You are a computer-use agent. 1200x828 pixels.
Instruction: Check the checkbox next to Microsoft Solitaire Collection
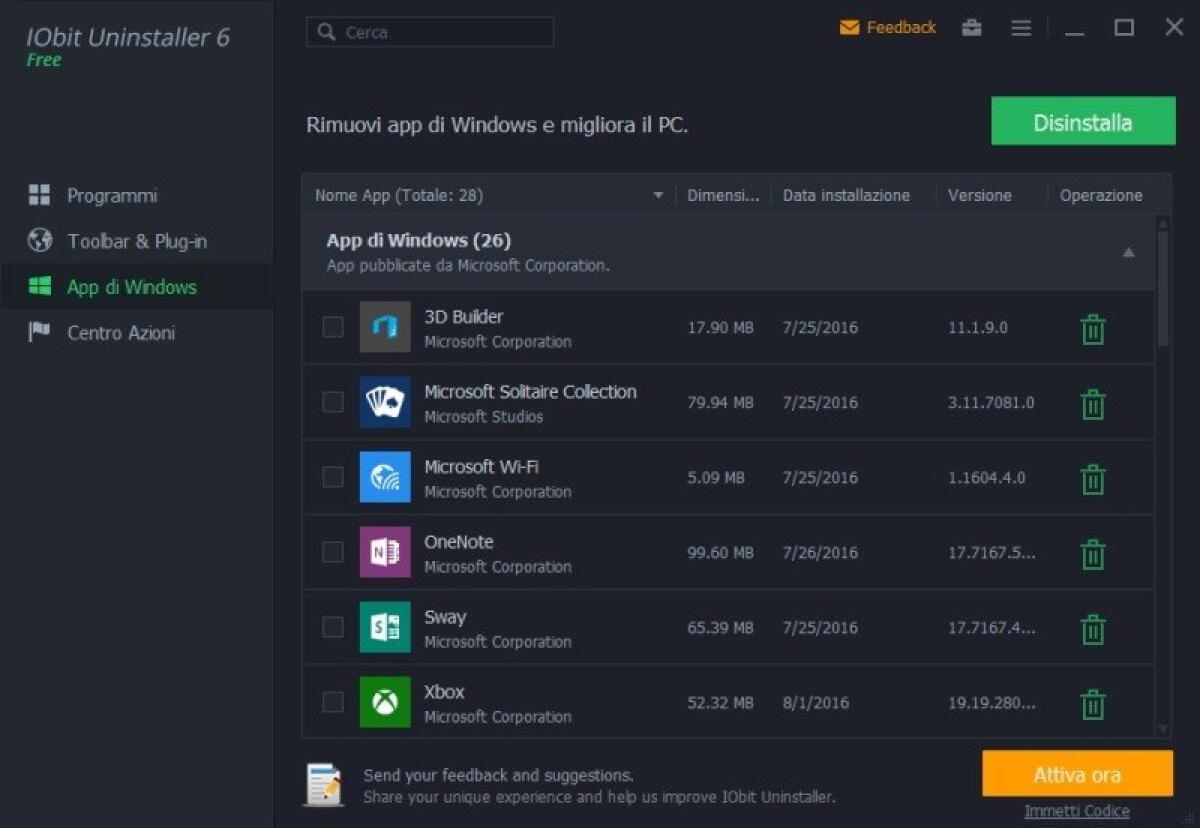333,402
